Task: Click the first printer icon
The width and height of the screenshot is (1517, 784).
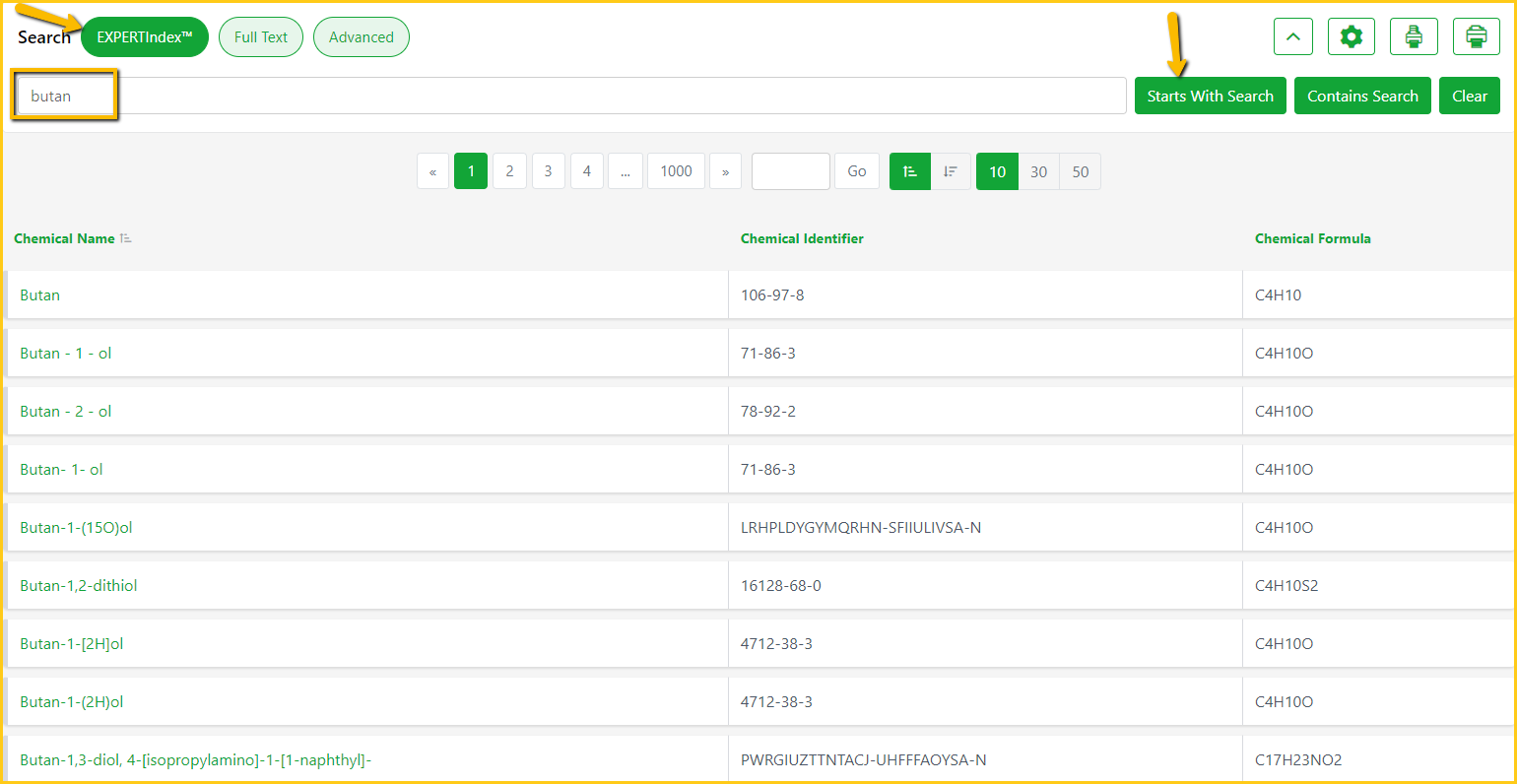Action: point(1414,37)
